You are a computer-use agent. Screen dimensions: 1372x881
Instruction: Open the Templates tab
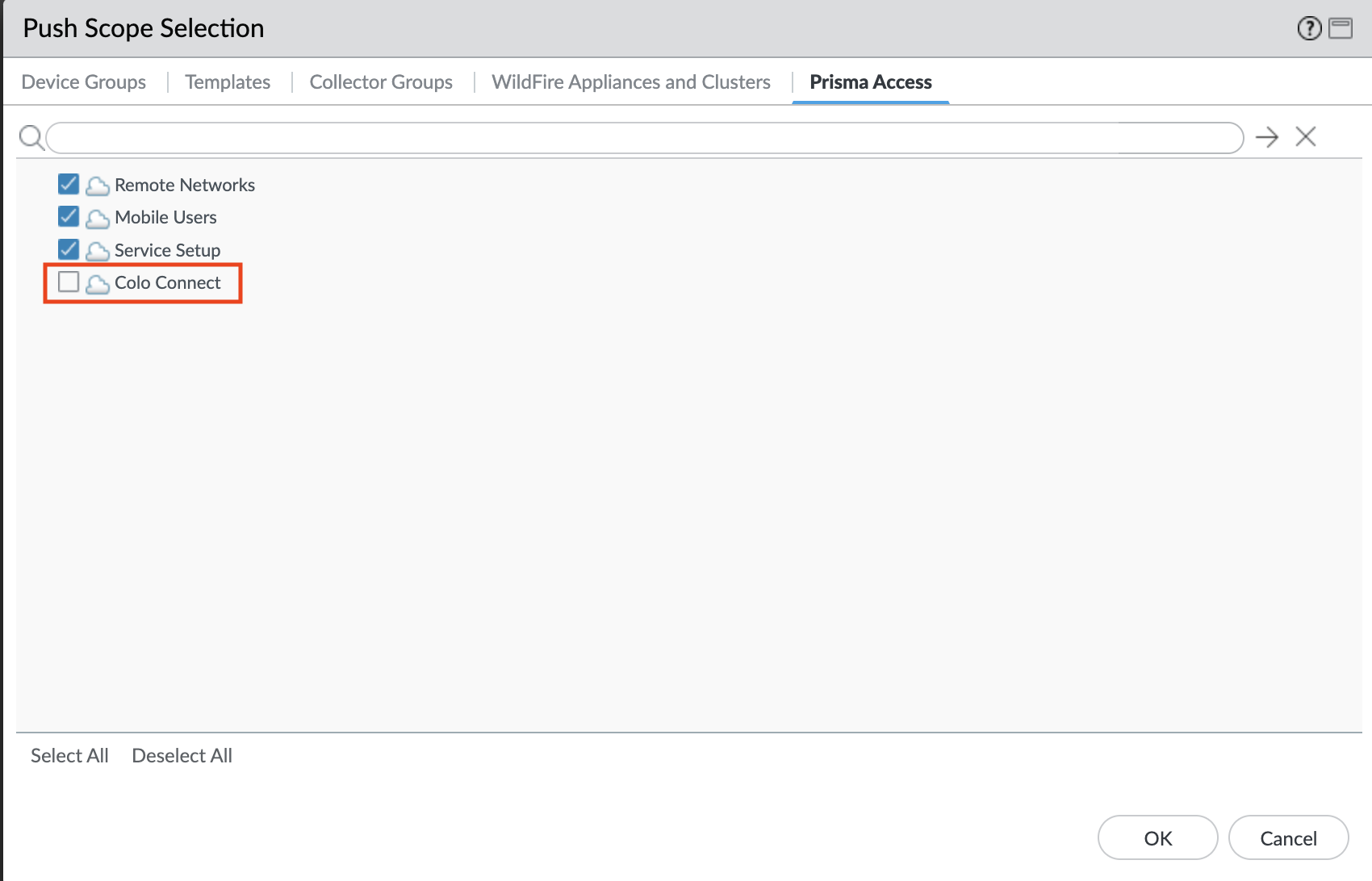228,82
